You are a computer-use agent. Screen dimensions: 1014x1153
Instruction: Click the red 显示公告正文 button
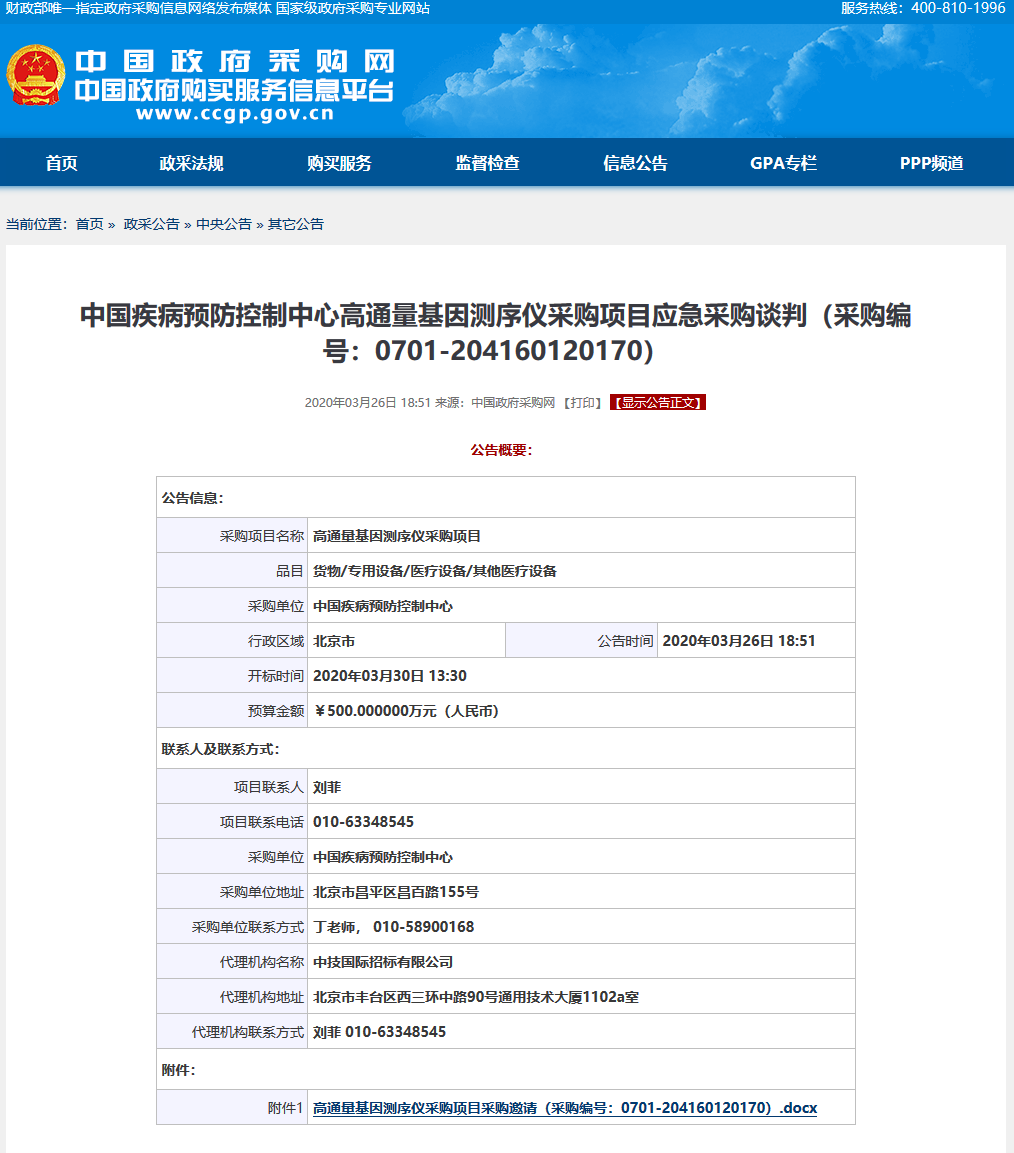[658, 403]
